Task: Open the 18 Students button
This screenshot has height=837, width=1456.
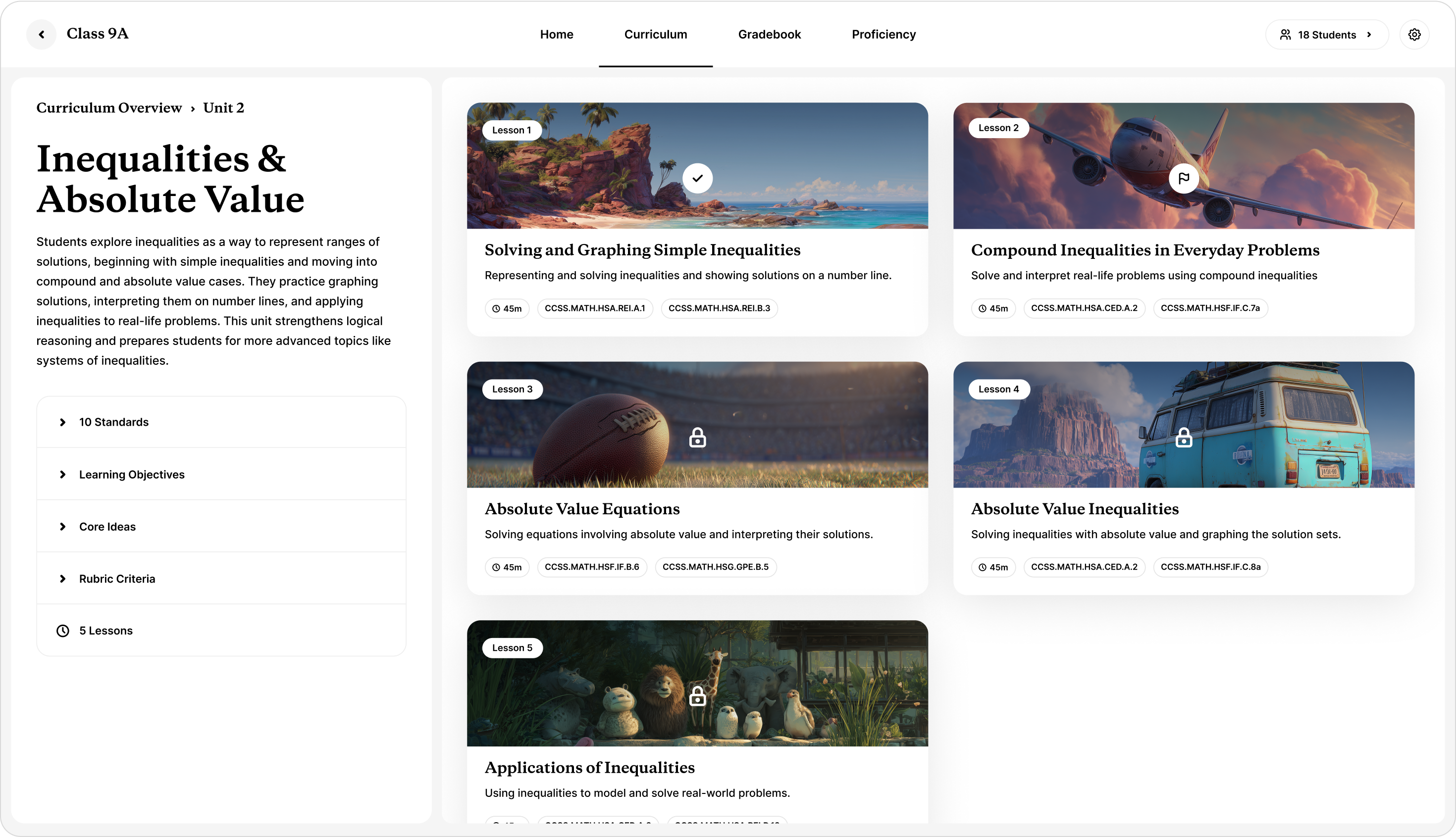Action: (x=1326, y=35)
